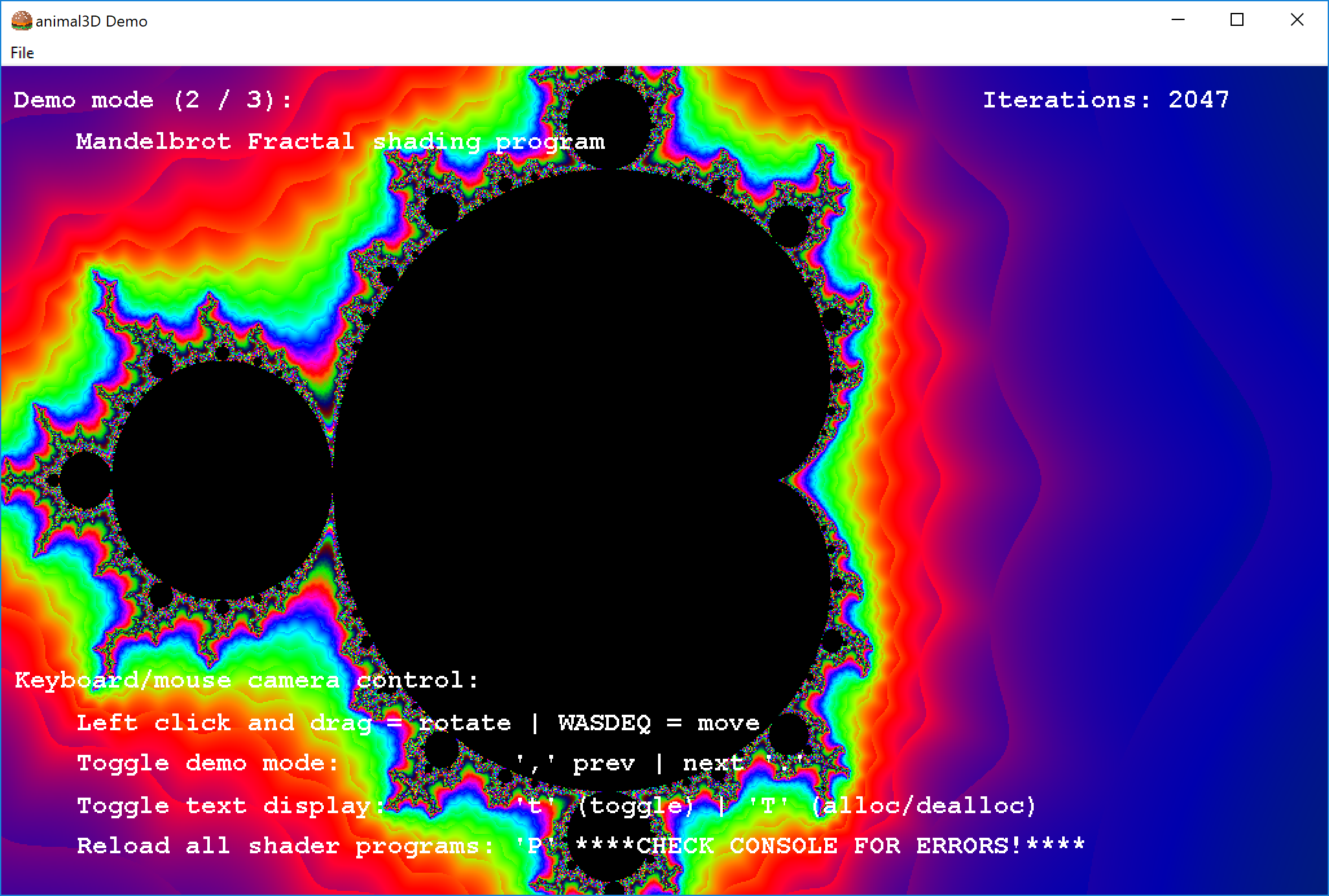This screenshot has width=1329, height=896.
Task: Click the 'Demo mode (2 / 3):' text
Action: (153, 100)
